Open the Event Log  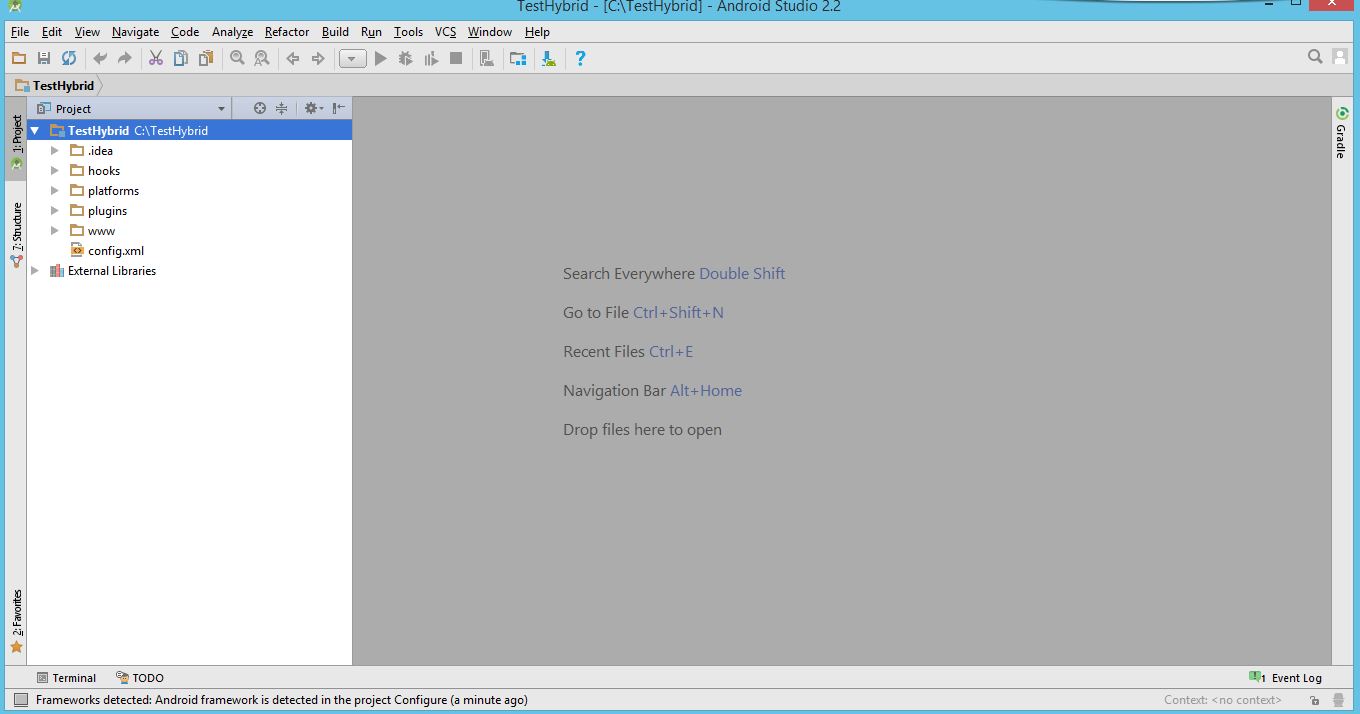(1293, 677)
